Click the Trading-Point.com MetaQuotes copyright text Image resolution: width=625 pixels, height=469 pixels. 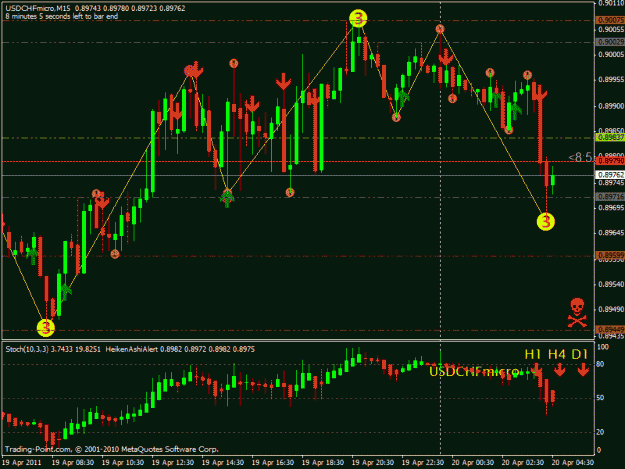click(x=112, y=449)
